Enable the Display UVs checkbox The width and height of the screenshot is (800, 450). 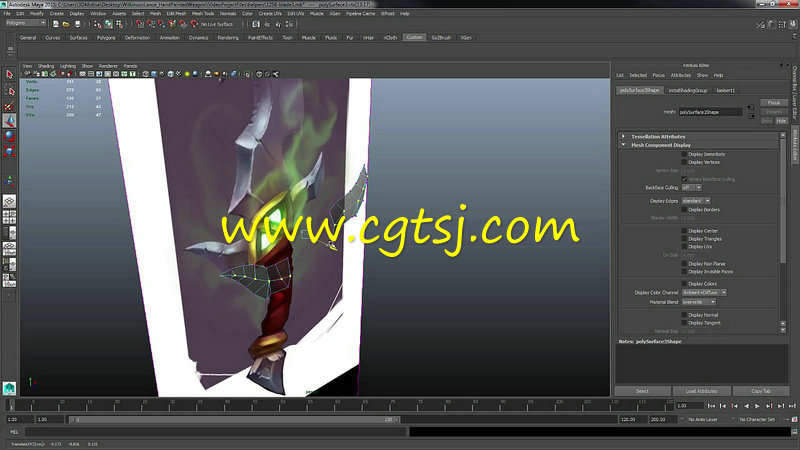684,247
